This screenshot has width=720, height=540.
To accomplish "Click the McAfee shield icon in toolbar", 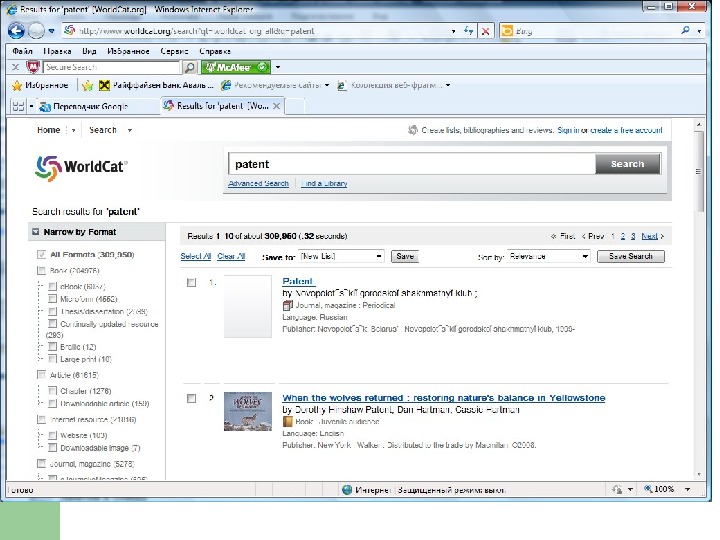I will point(33,67).
